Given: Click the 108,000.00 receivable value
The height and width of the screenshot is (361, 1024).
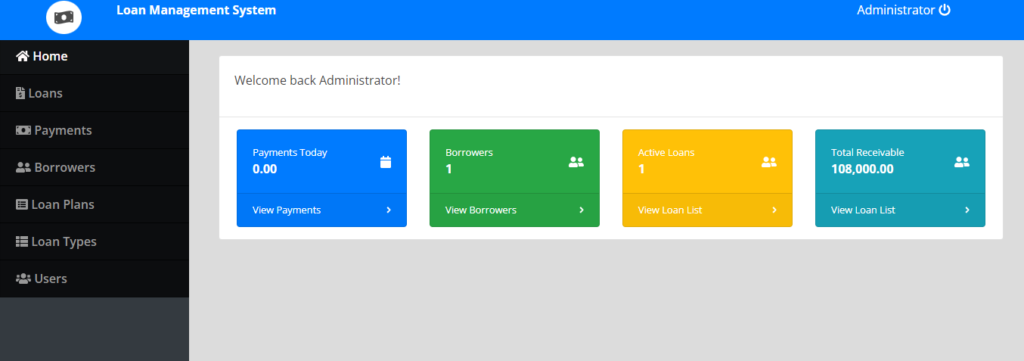Looking at the screenshot, I should pos(862,169).
